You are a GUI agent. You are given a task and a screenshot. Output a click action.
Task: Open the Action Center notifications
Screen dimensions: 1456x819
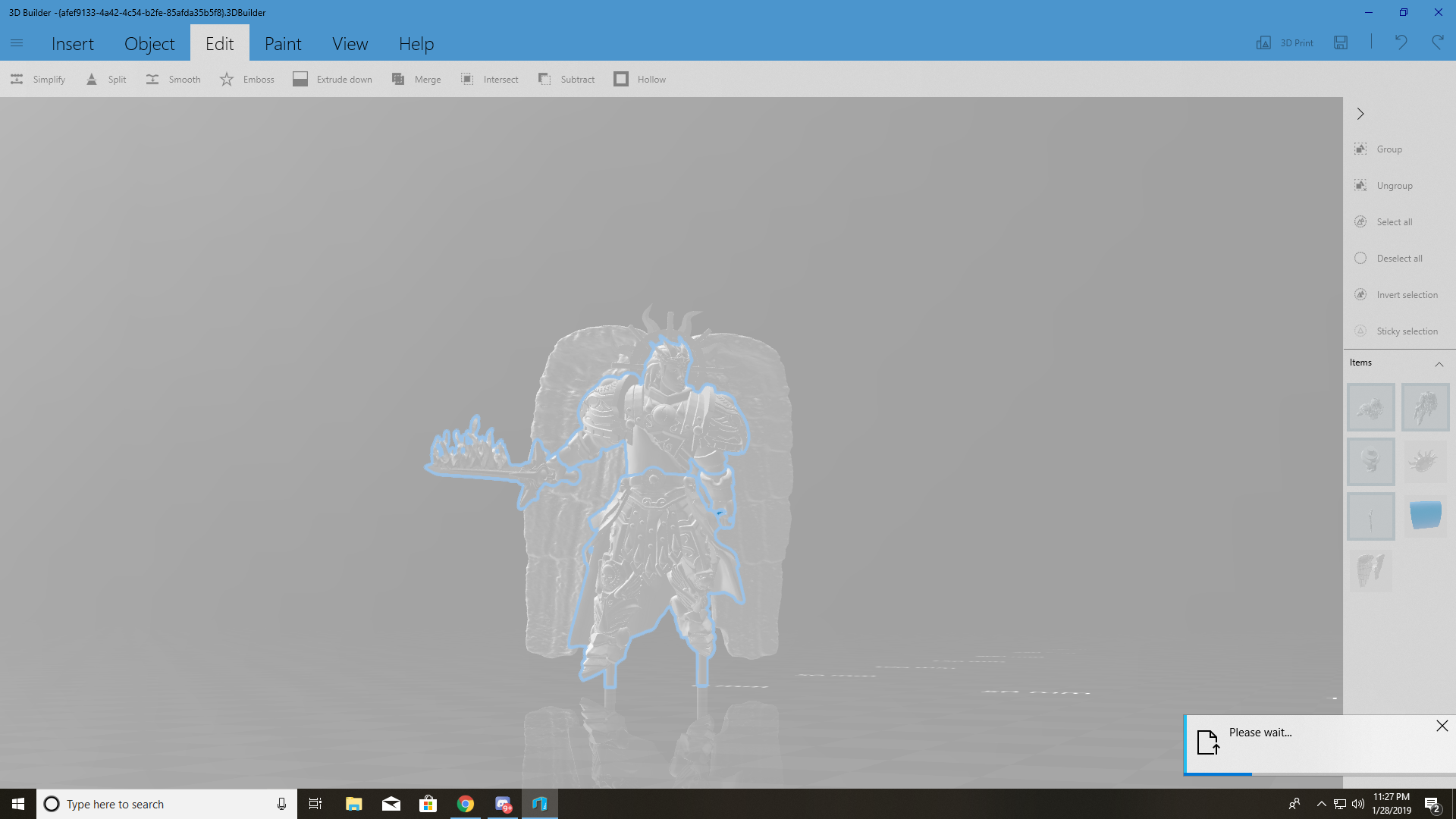(1432, 804)
